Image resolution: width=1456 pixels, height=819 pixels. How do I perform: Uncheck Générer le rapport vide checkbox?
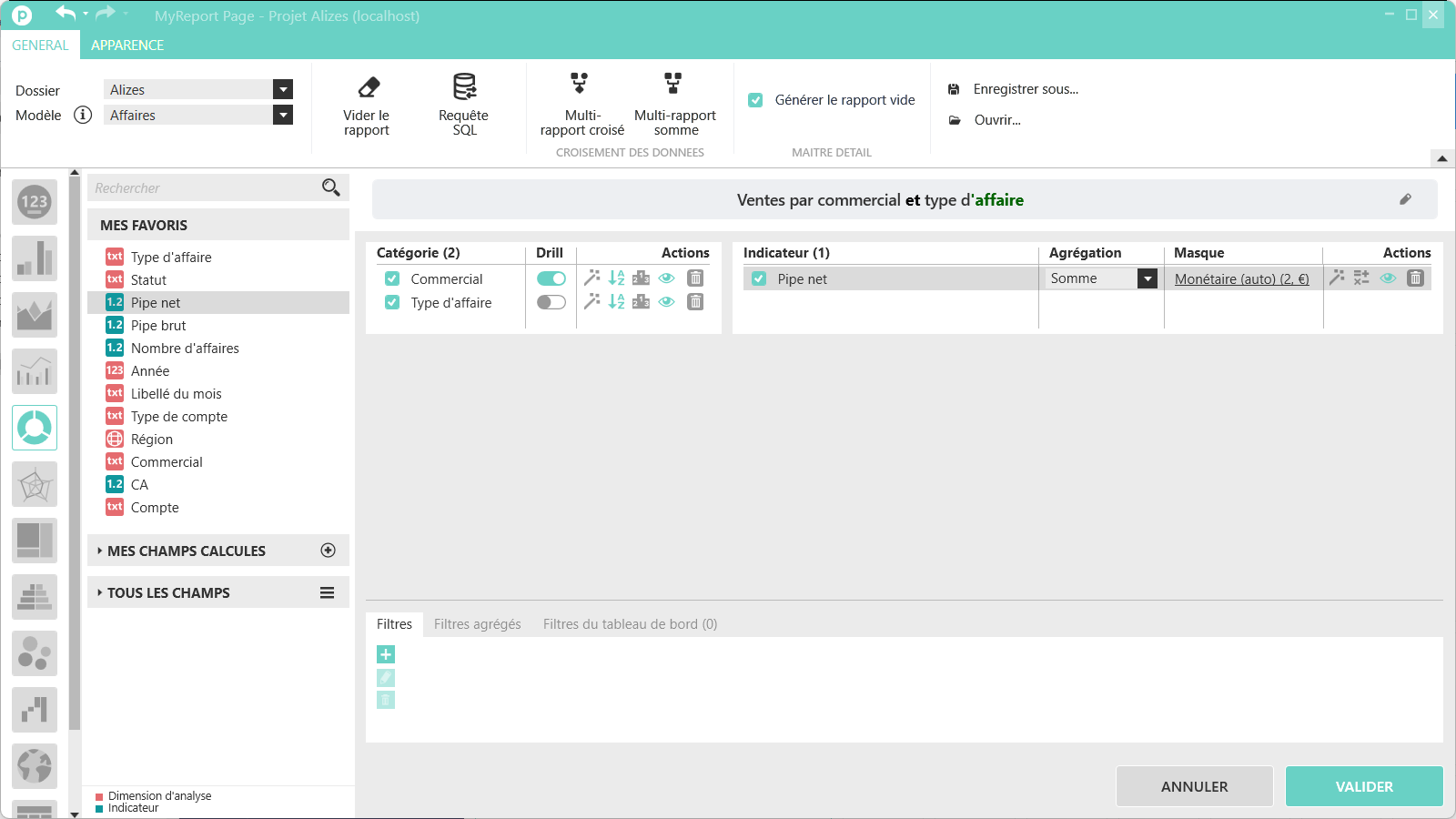click(755, 100)
